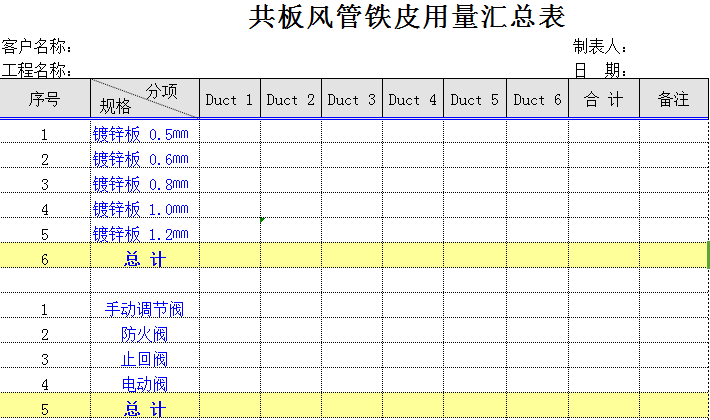Click the 止回阀 cell
This screenshot has height=420, width=710.
(145, 355)
